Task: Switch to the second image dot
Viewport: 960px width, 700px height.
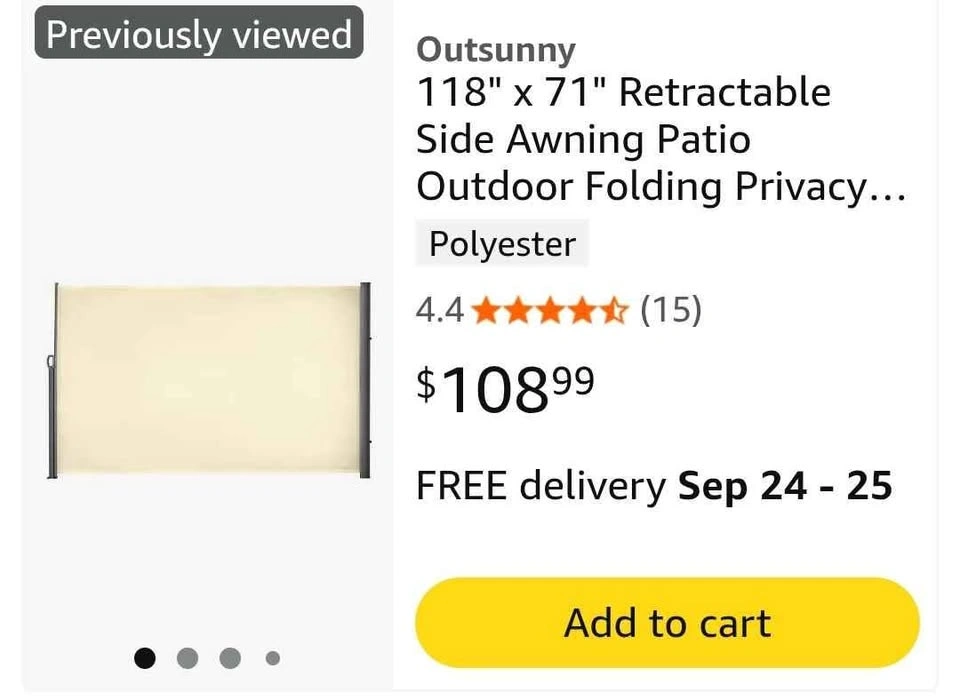Action: (x=187, y=657)
